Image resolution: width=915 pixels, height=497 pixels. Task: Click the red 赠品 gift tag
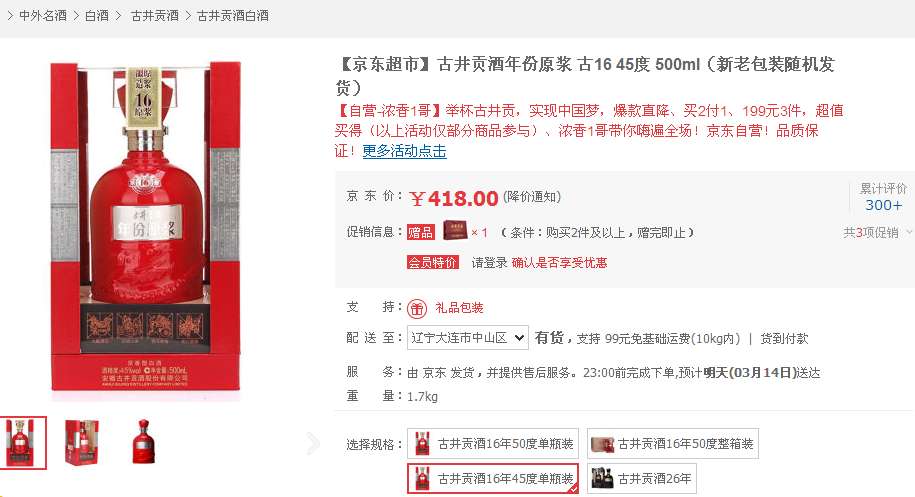421,232
